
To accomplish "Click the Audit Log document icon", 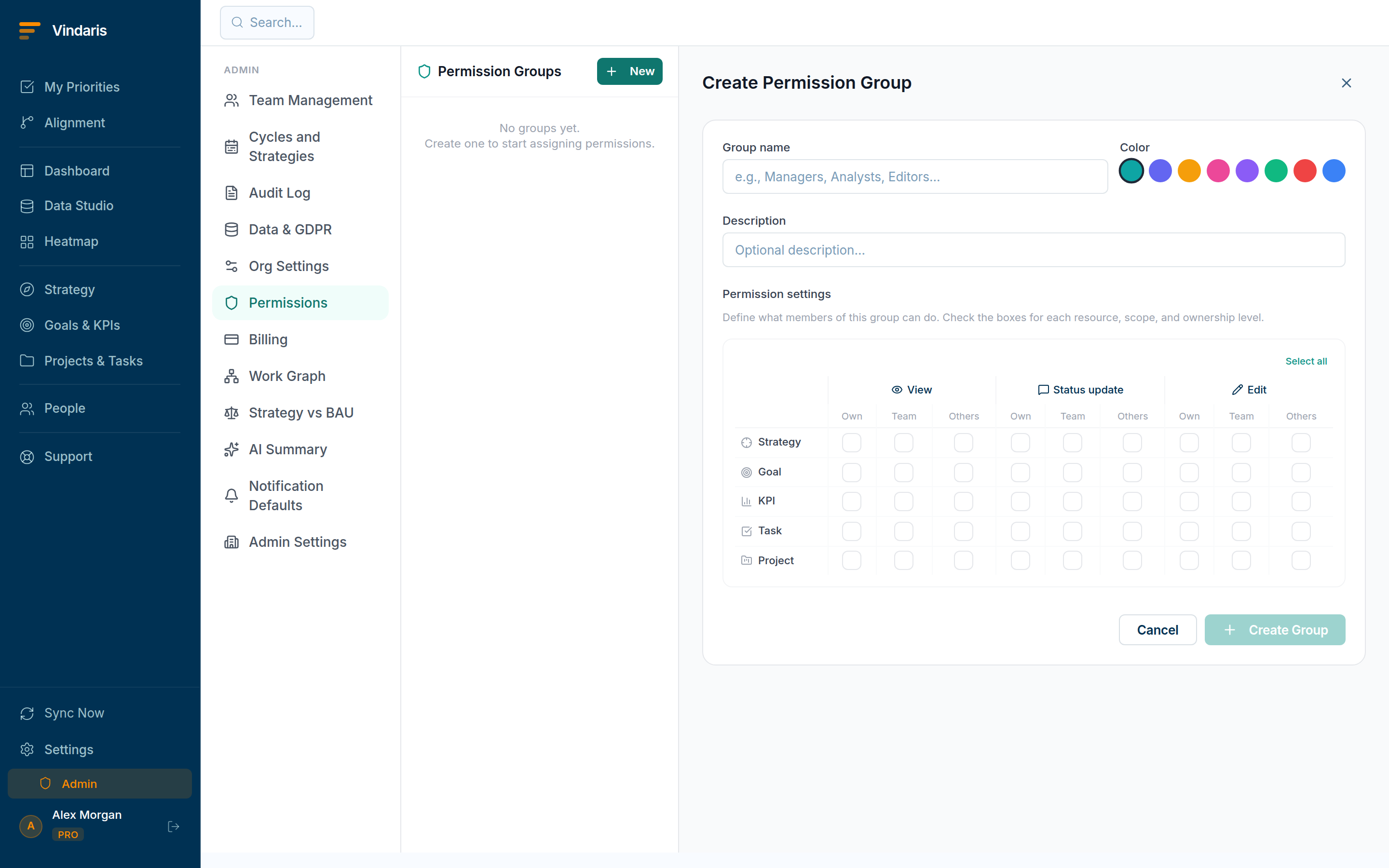I will click(x=231, y=193).
